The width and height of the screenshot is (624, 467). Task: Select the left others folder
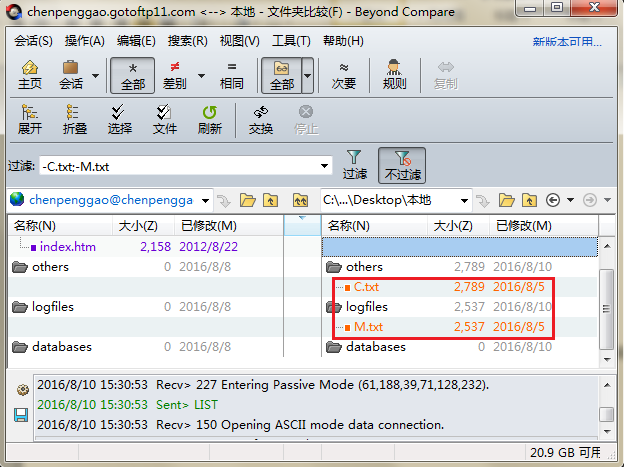coord(50,267)
